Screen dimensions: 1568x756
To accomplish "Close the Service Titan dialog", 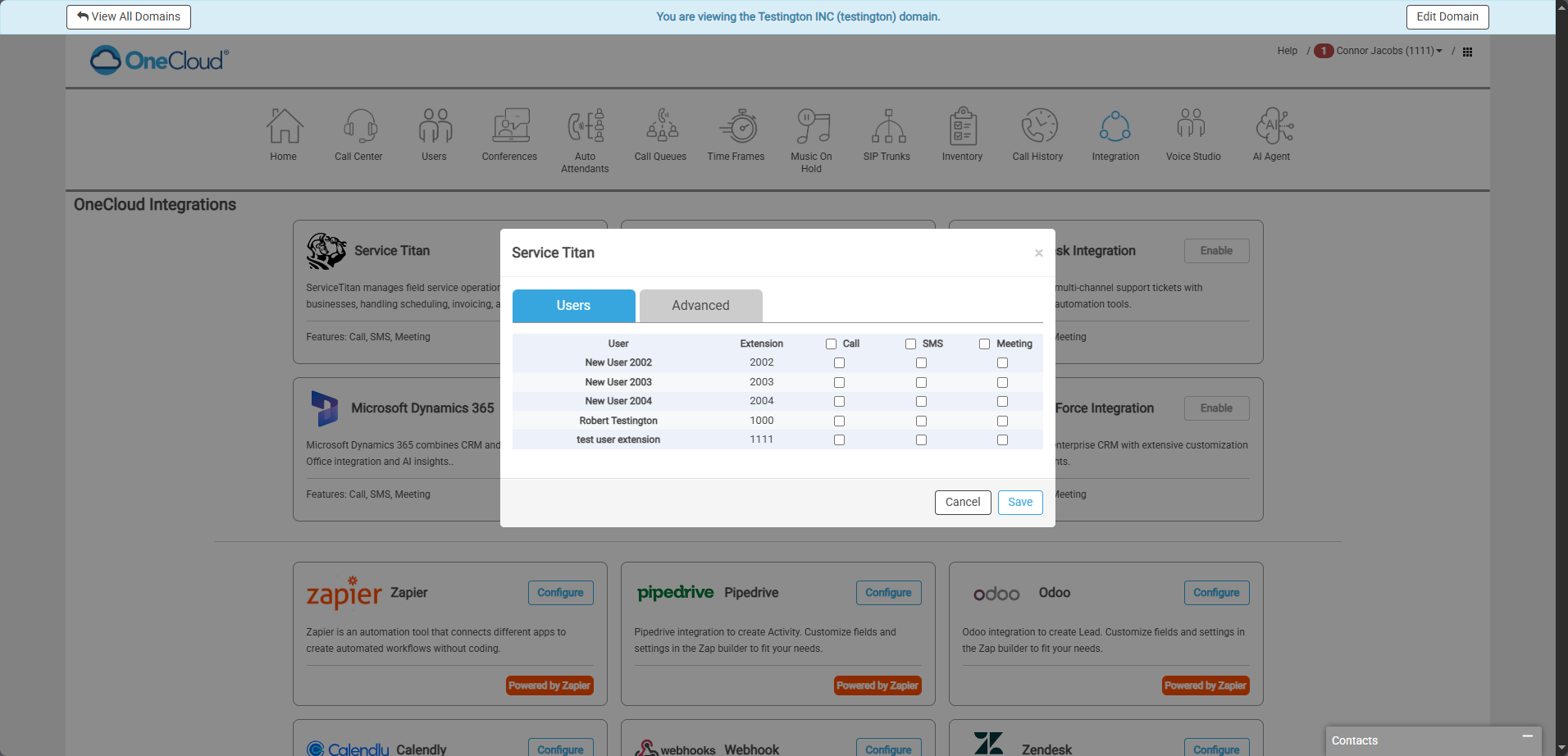I will (1038, 253).
